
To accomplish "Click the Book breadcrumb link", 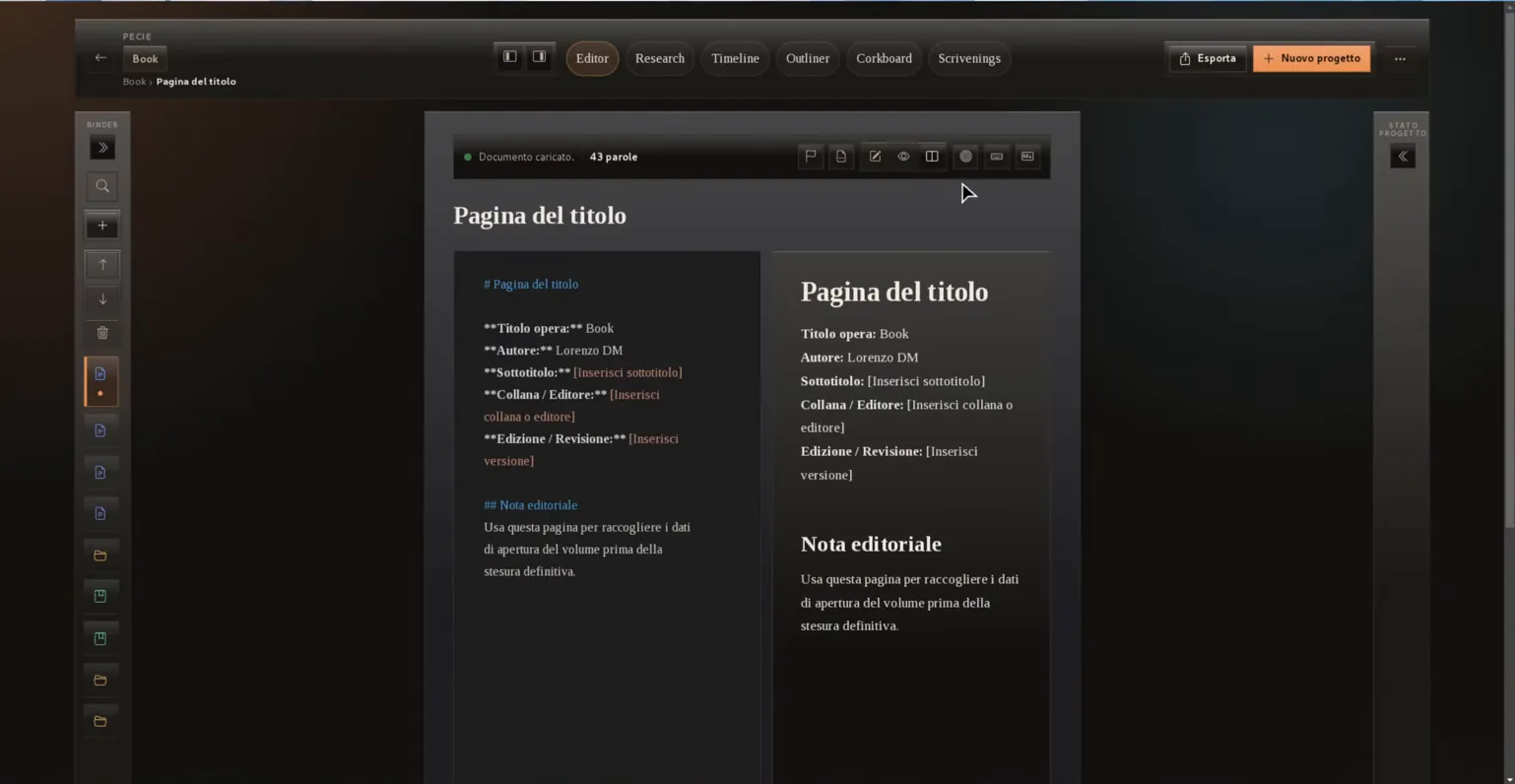I will click(134, 82).
